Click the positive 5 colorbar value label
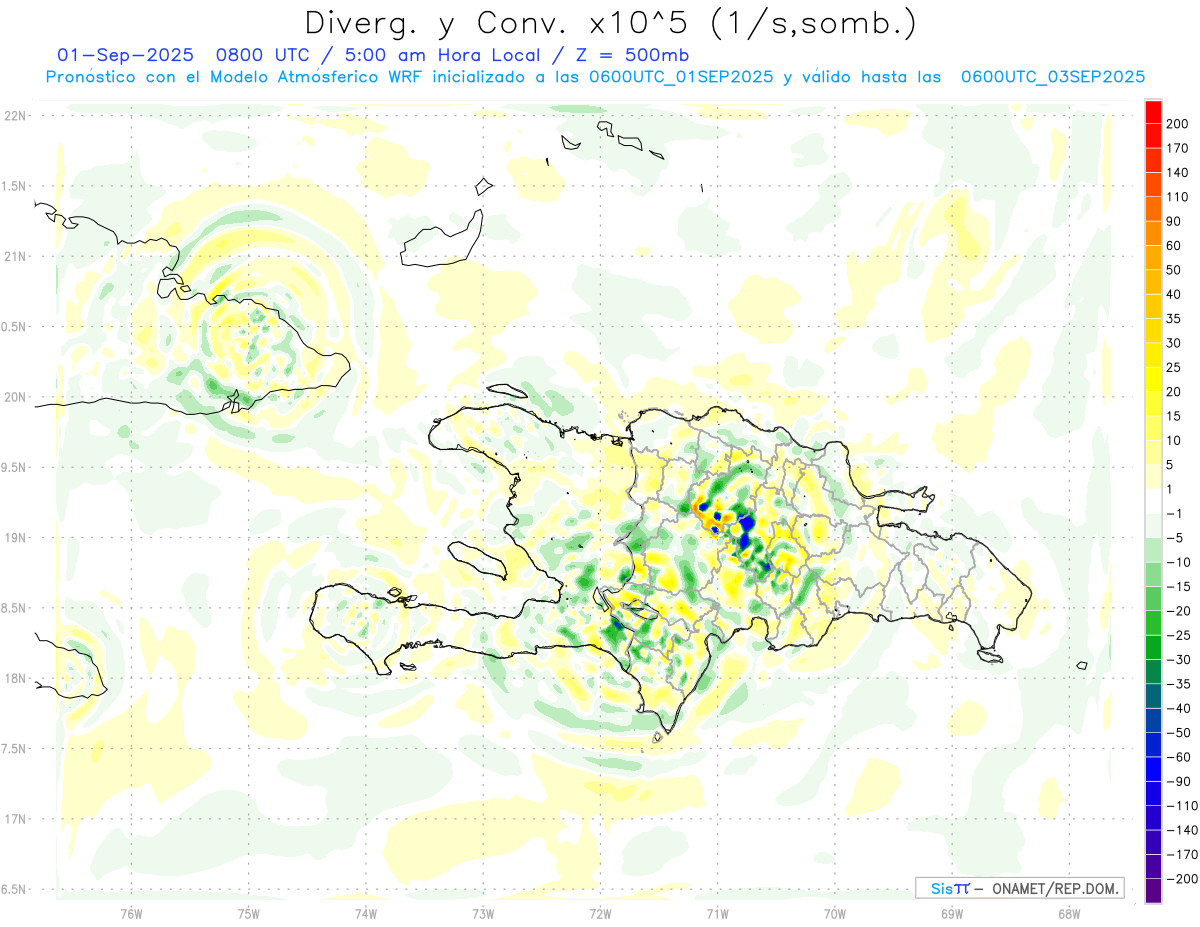Image resolution: width=1200 pixels, height=927 pixels. tap(1170, 465)
